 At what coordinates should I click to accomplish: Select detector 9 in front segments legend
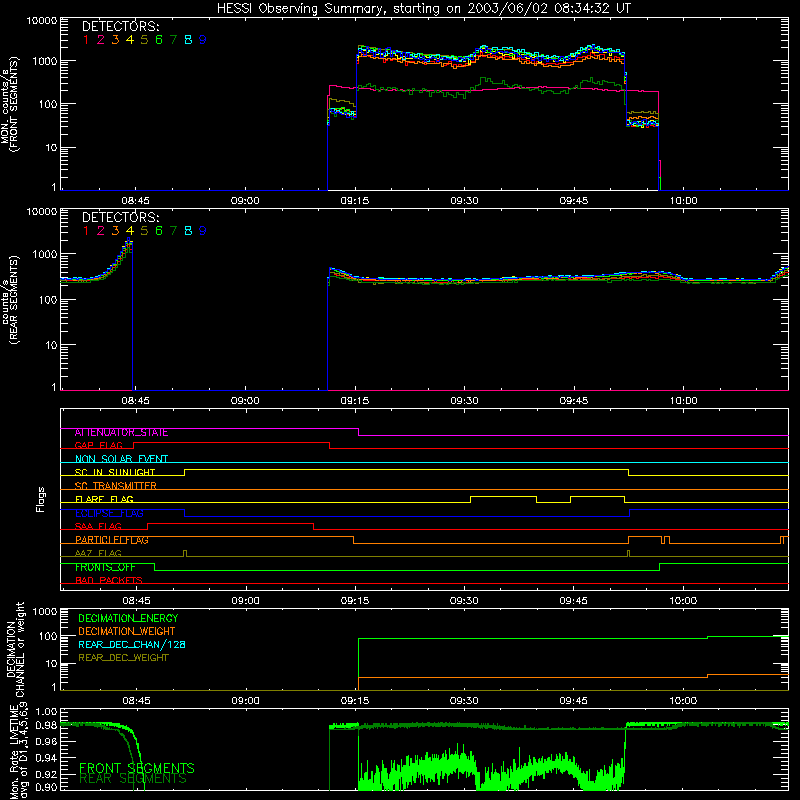(203, 40)
